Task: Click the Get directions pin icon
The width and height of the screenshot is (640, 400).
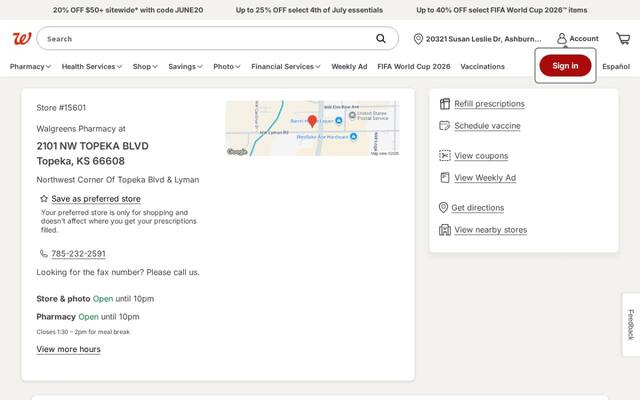Action: point(443,207)
